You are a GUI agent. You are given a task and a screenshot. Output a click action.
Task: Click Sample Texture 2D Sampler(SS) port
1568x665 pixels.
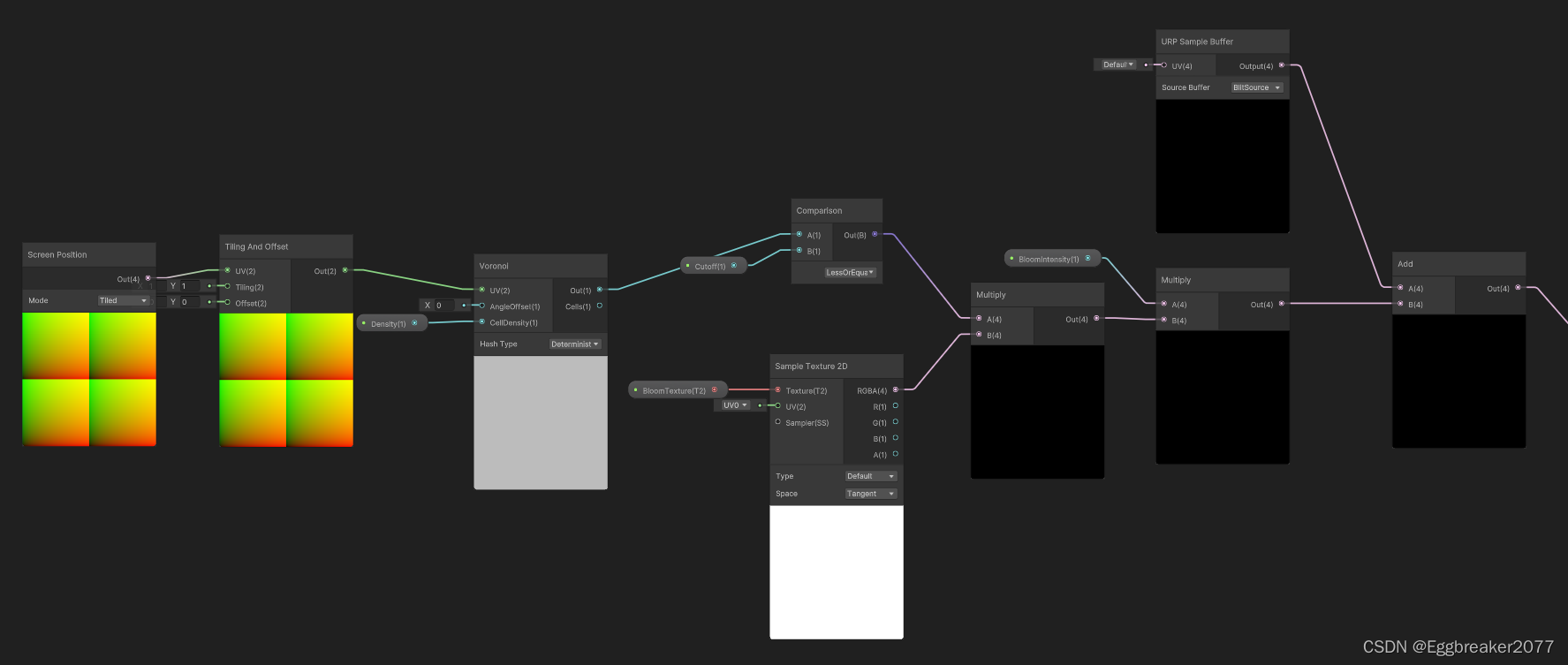pos(777,422)
